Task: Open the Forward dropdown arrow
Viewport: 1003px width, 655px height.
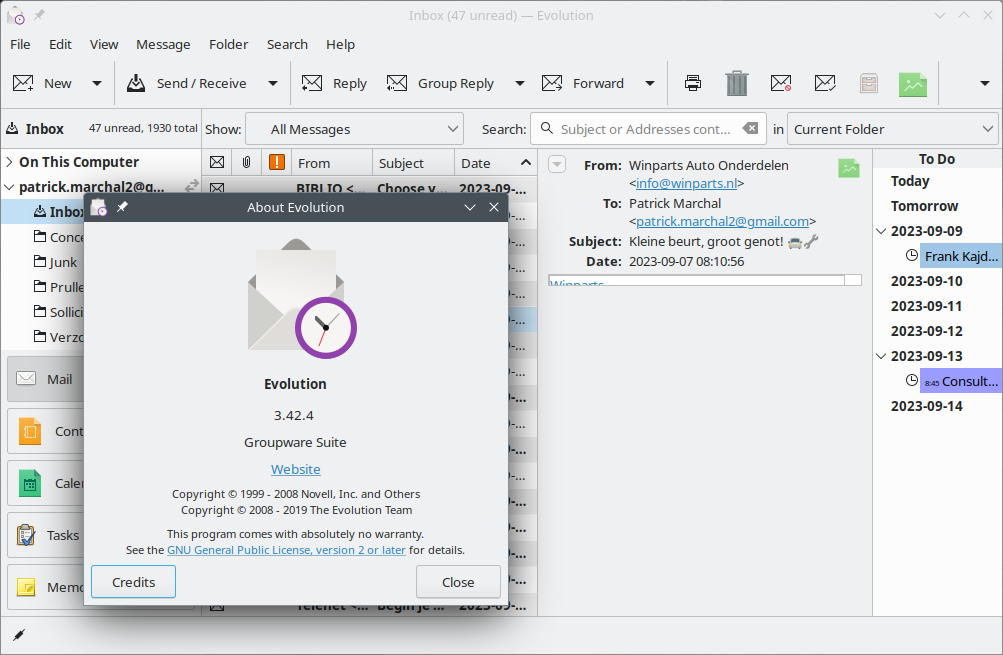Action: [650, 83]
